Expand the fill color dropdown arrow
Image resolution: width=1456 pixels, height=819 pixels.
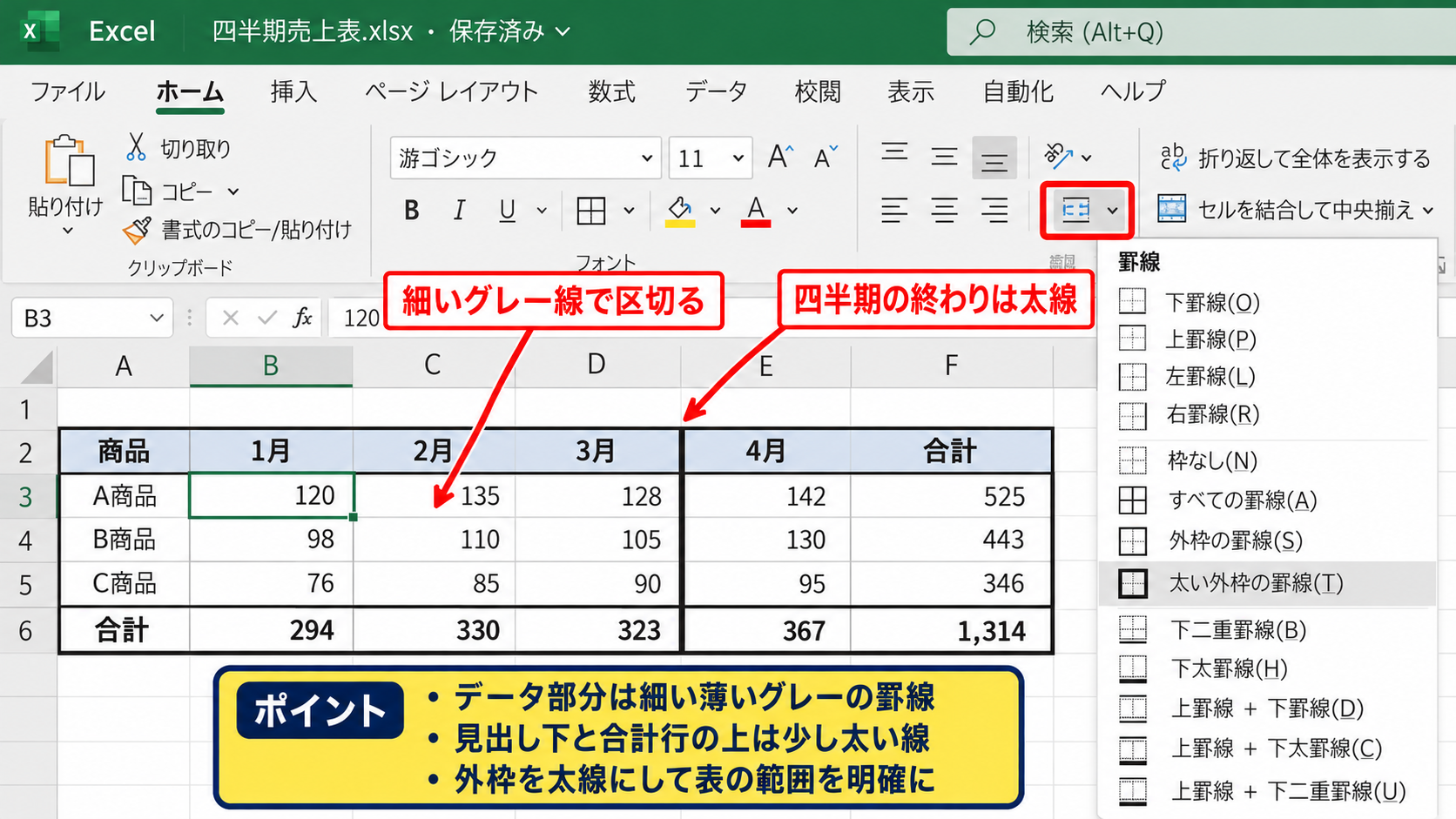click(x=715, y=211)
